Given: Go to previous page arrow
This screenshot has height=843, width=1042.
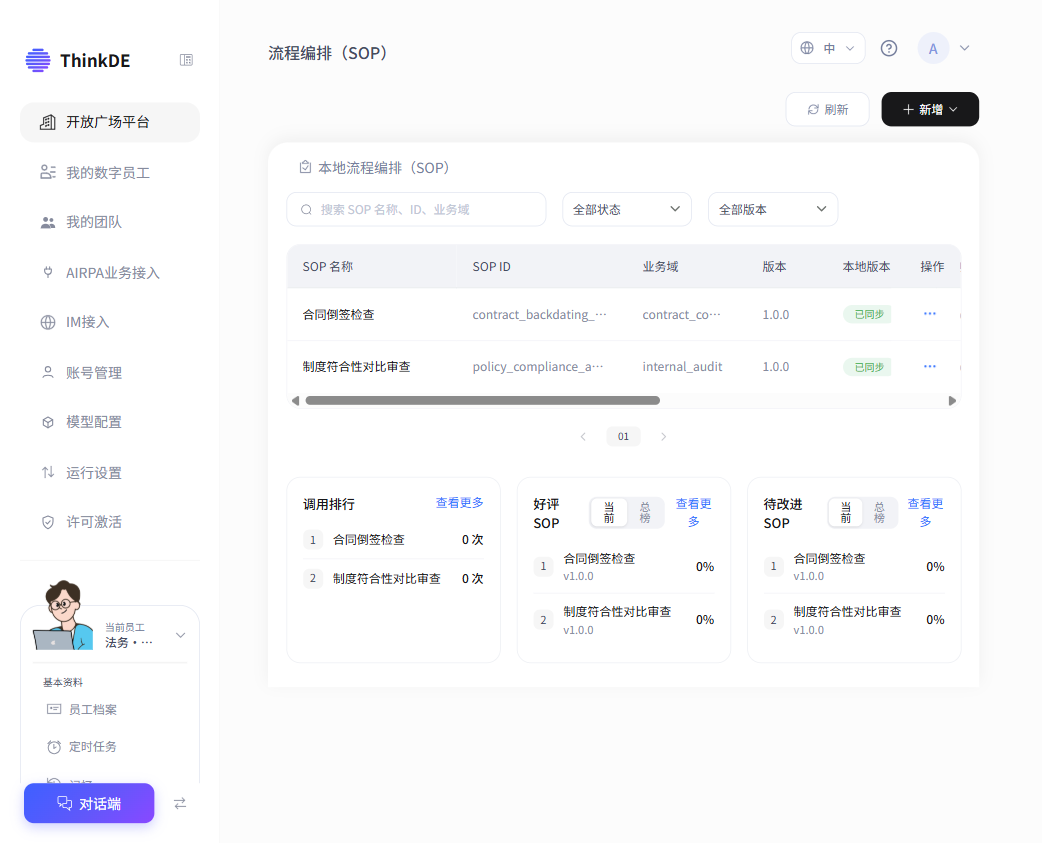Looking at the screenshot, I should click(x=583, y=436).
